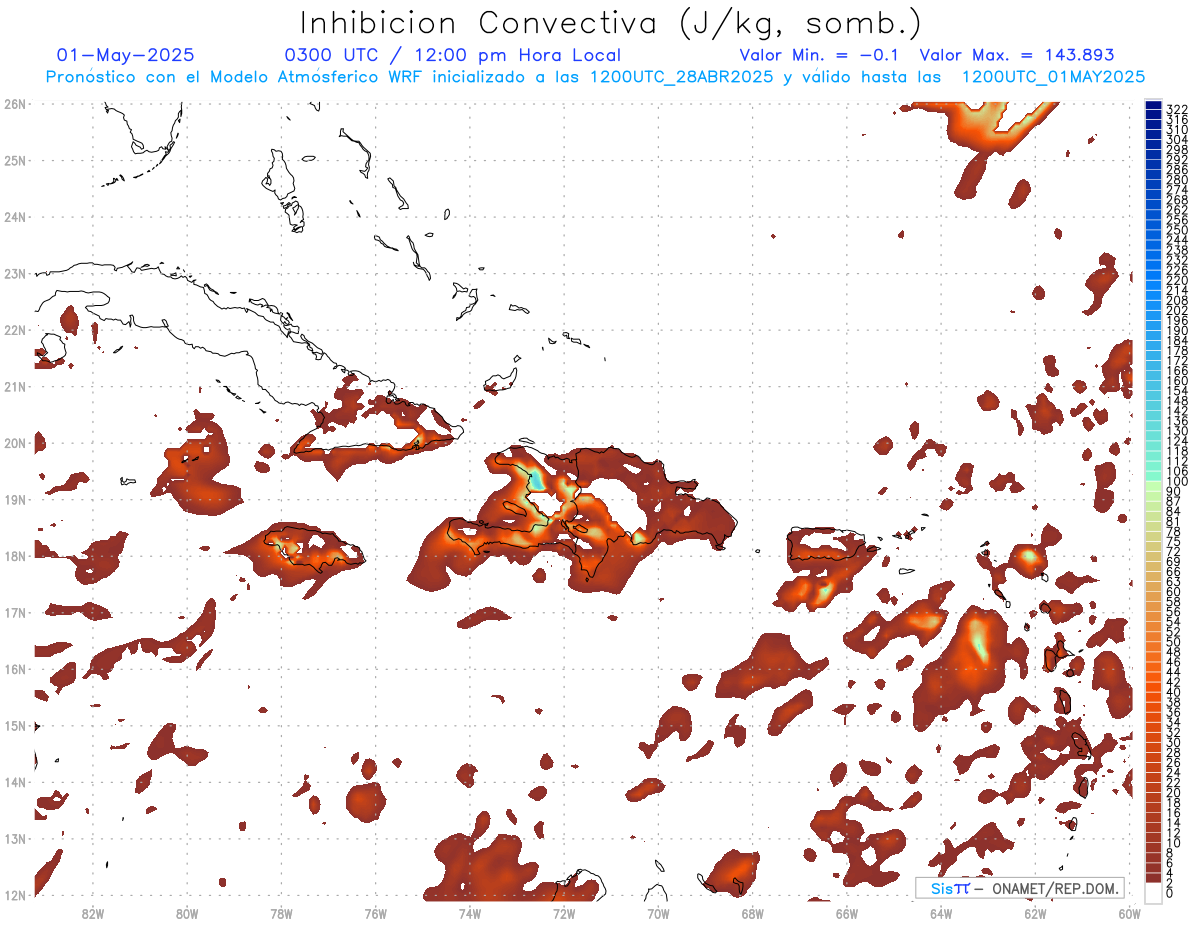The height and width of the screenshot is (927, 1200).
Task: Click the dark blue 322 legend swatch
Action: (1154, 107)
